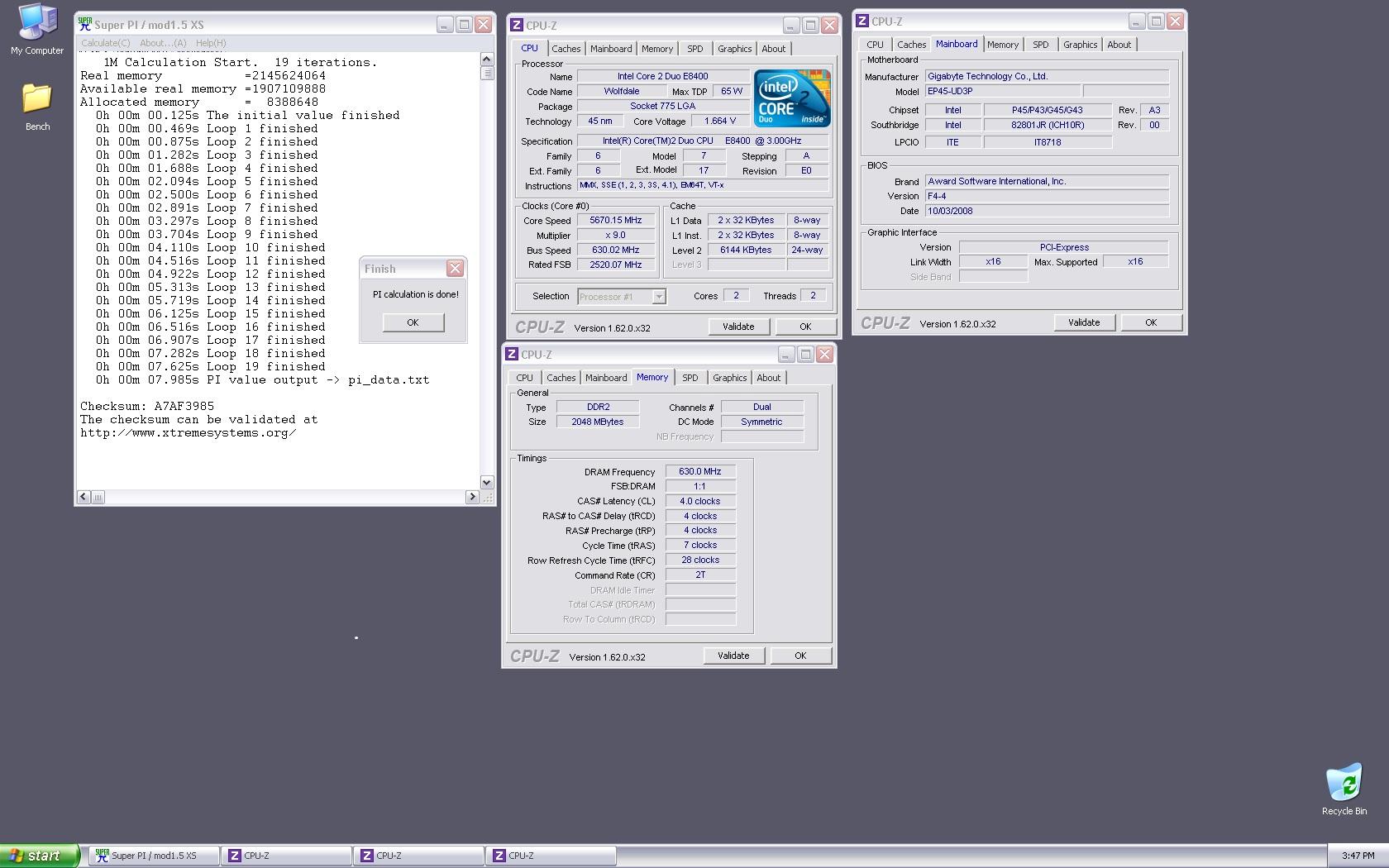Viewport: 1389px width, 868px height.
Task: Click Super PI scroll down arrow
Action: pos(486,483)
